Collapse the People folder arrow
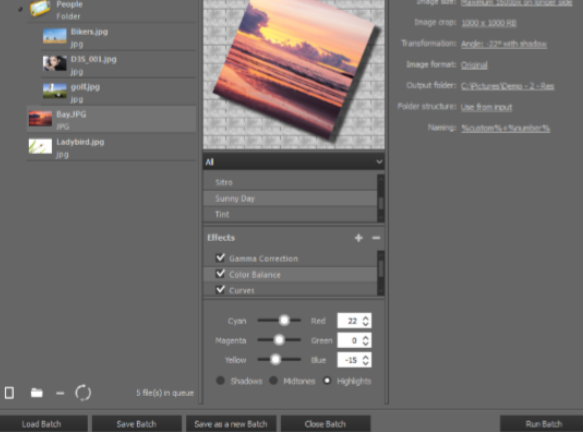The image size is (583, 432). 20,9
